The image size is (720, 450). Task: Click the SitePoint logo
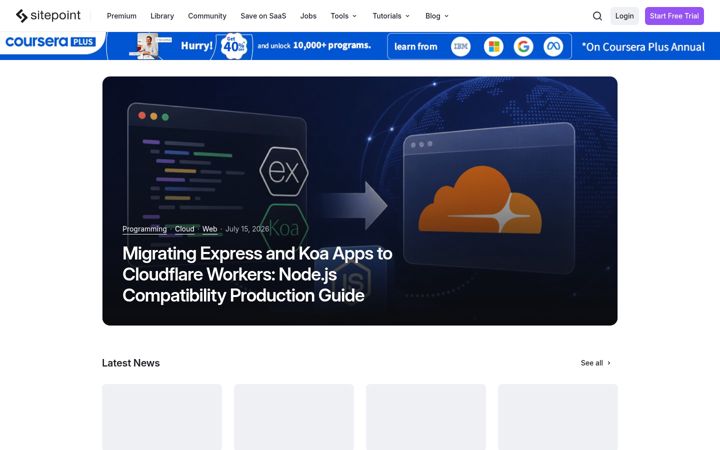click(48, 16)
